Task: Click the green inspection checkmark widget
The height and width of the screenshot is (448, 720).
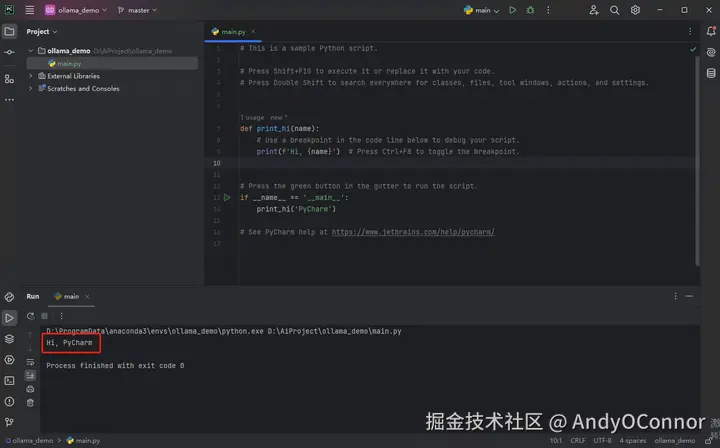Action: tap(693, 49)
